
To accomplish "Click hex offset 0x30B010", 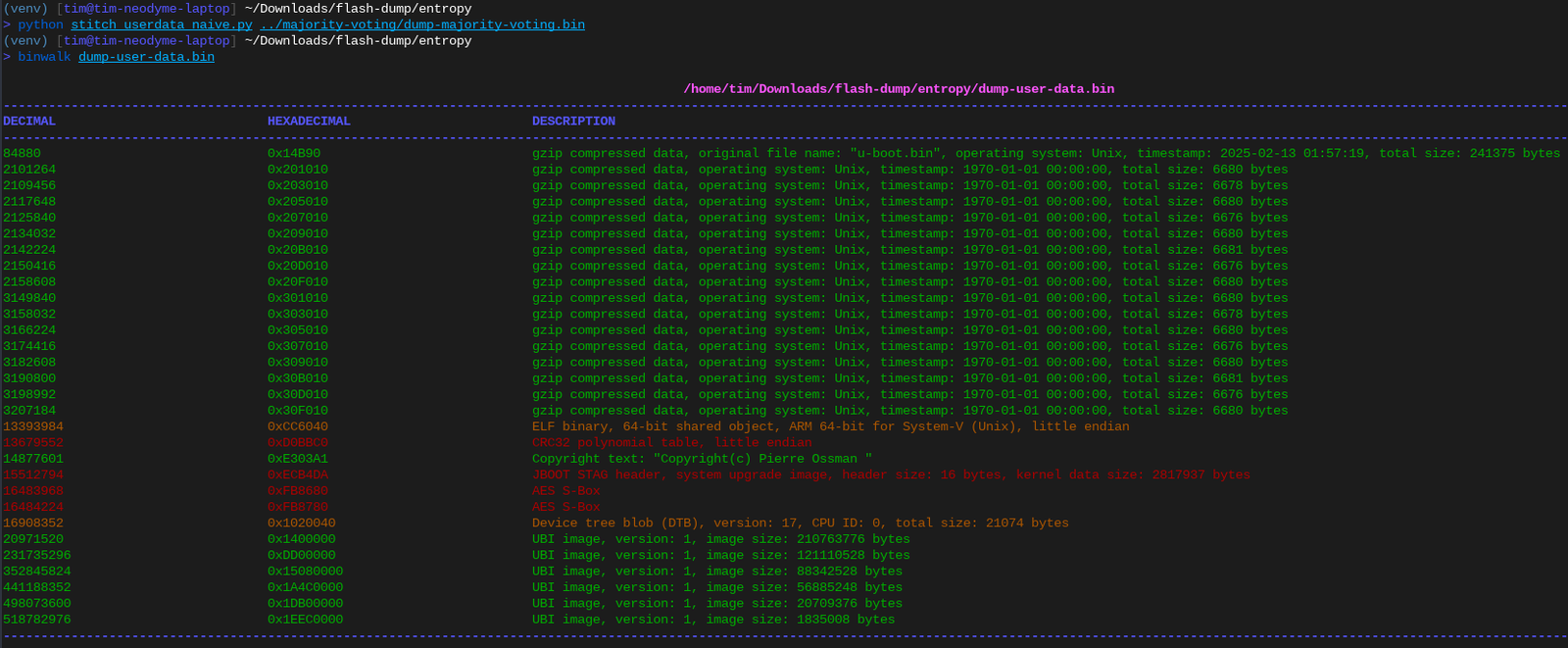I will 298,378.
